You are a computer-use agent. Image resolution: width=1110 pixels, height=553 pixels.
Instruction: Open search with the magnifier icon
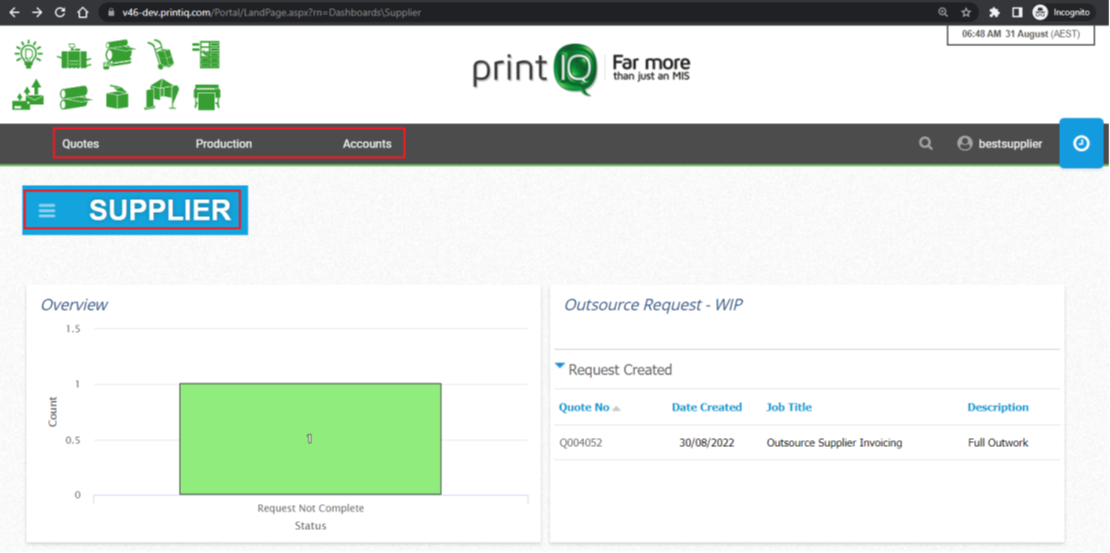tap(925, 144)
